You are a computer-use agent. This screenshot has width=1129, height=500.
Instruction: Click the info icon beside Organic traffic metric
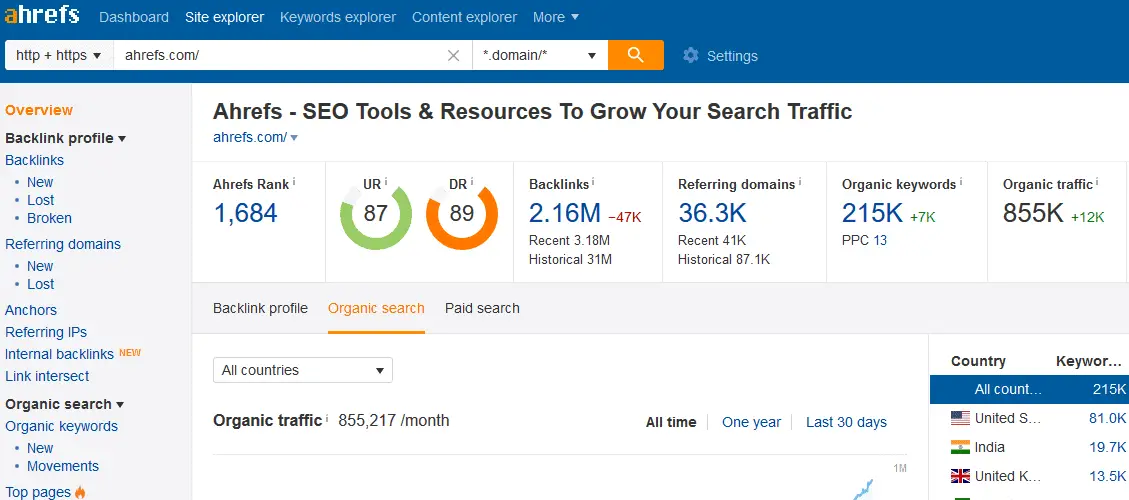coord(1097,182)
